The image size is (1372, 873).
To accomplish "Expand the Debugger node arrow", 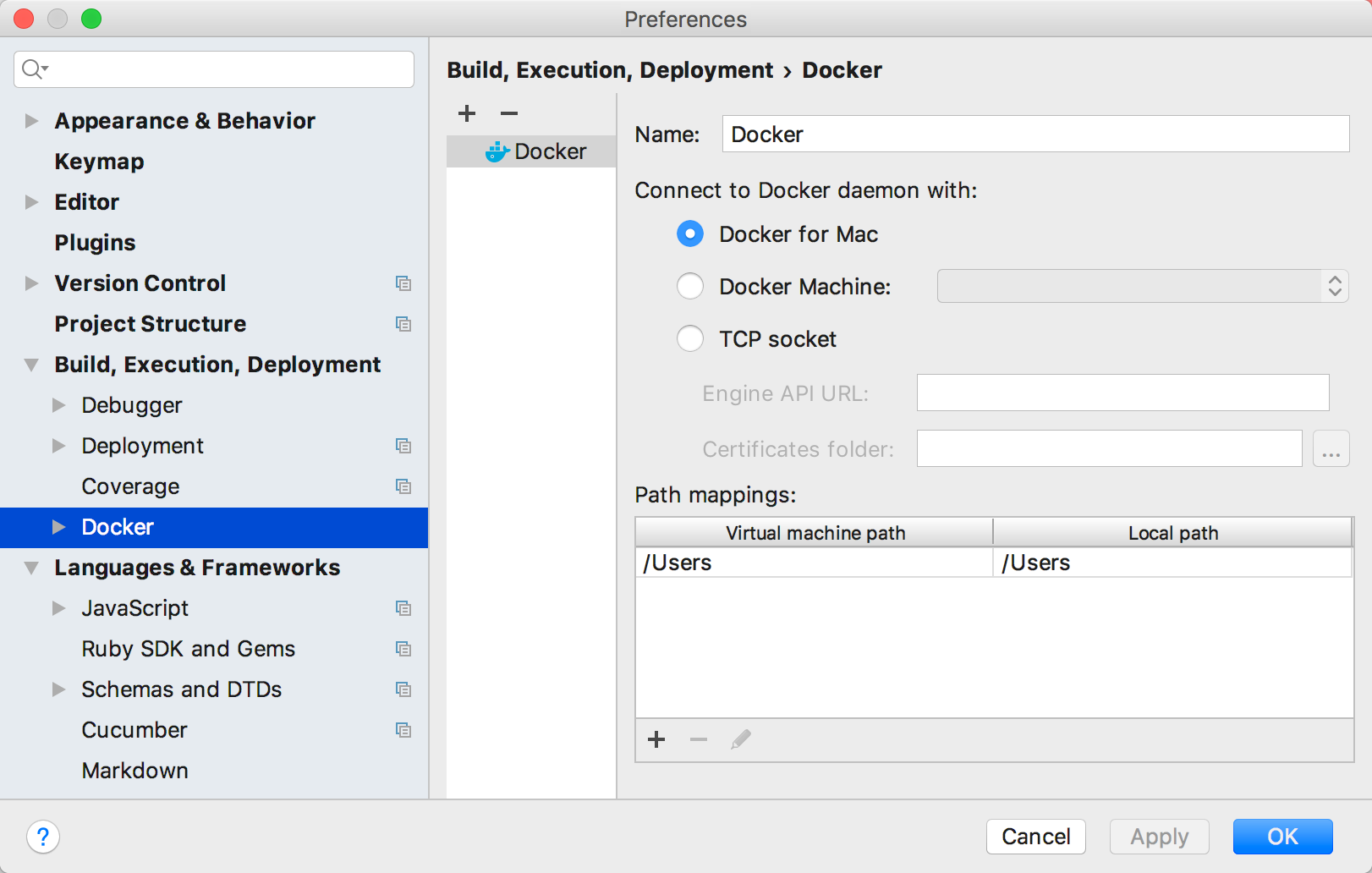I will coord(58,405).
